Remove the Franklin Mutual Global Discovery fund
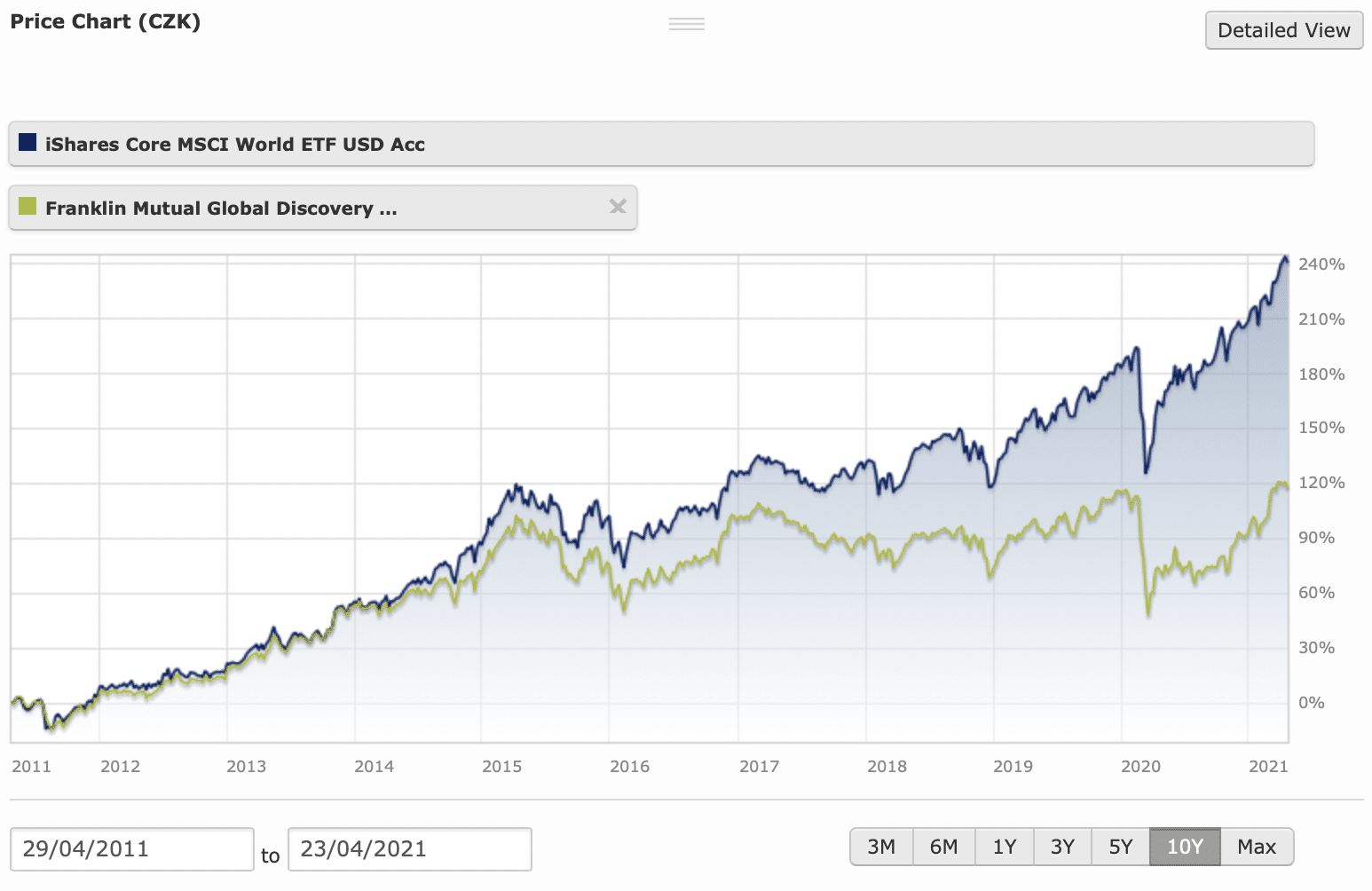 [x=618, y=207]
